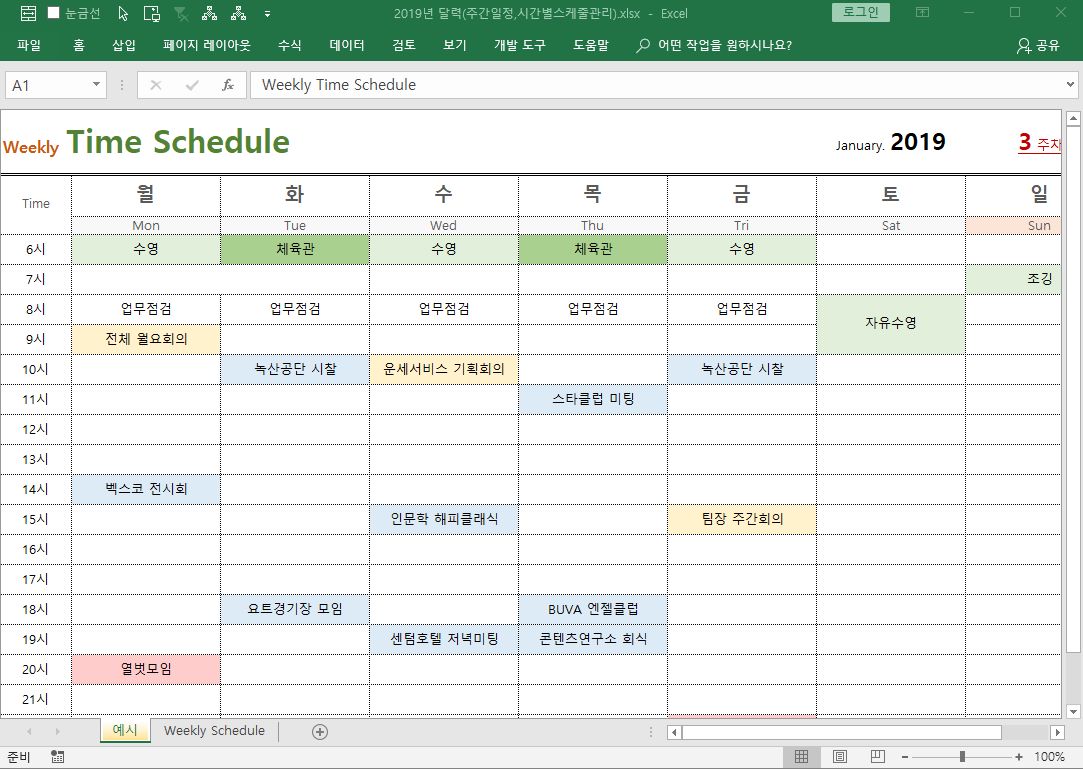This screenshot has height=769, width=1083.
Task: Switch to the 홈 ribbon tab
Action: coord(79,45)
